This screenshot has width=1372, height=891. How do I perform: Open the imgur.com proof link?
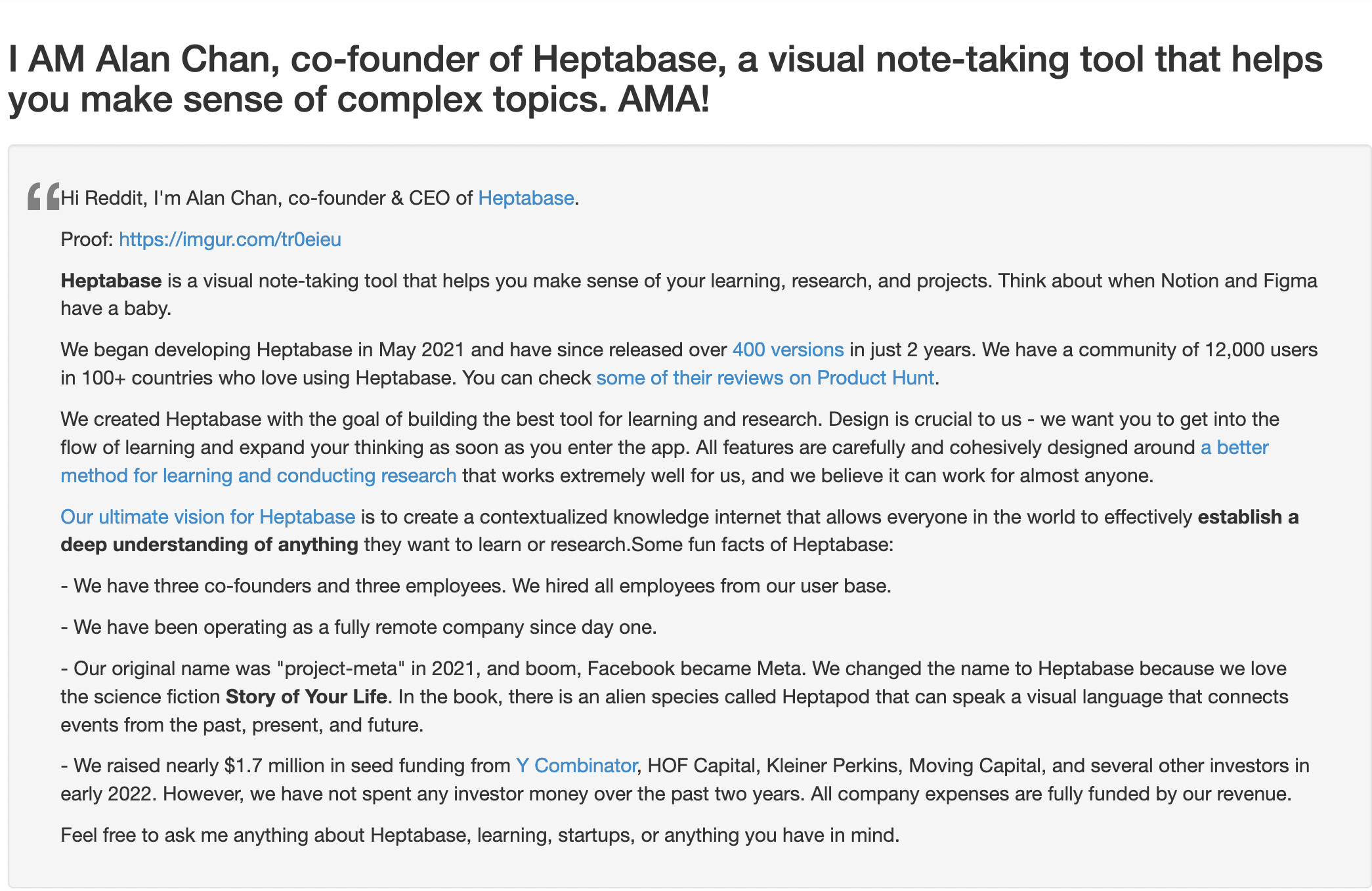[230, 239]
